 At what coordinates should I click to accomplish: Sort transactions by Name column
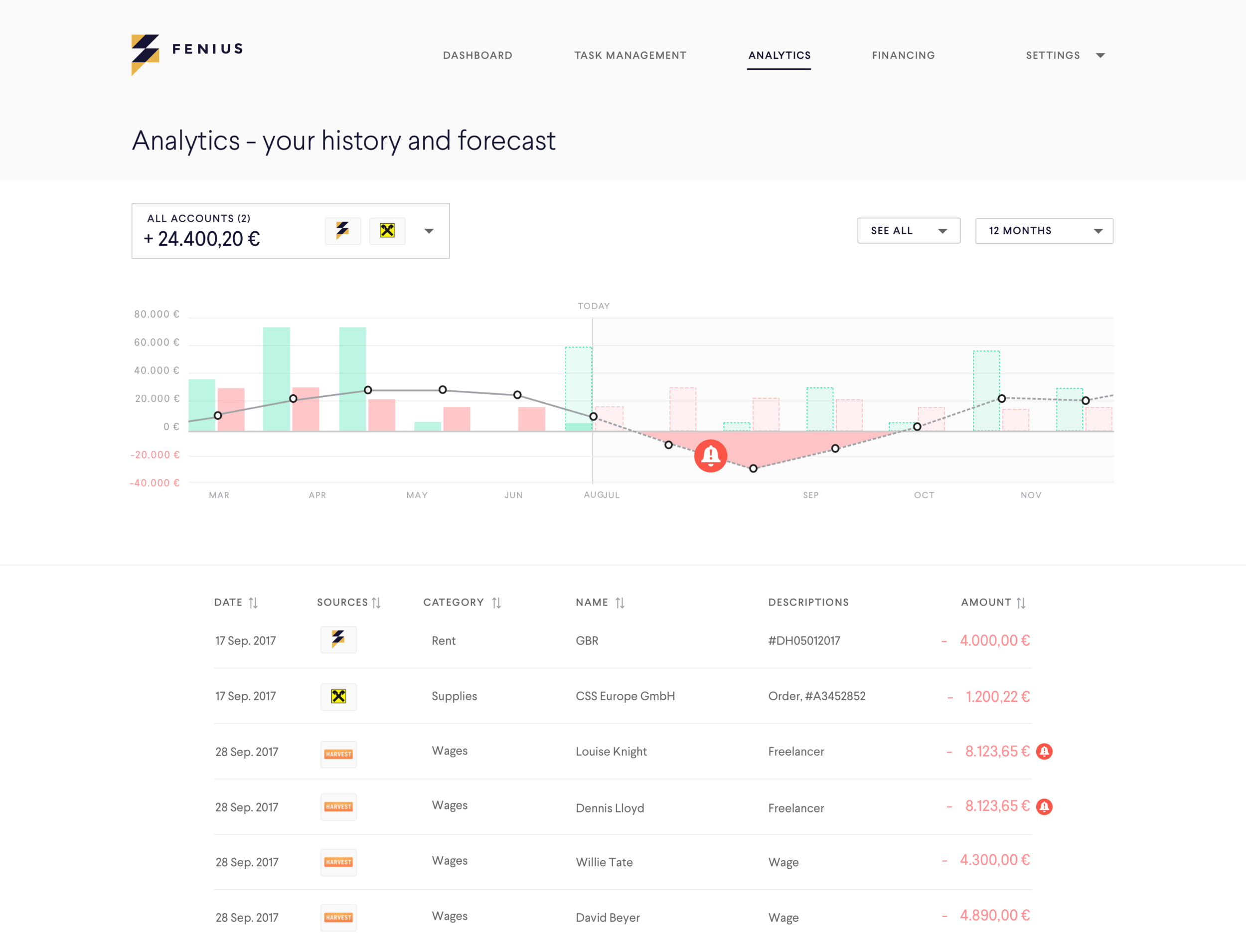620,603
